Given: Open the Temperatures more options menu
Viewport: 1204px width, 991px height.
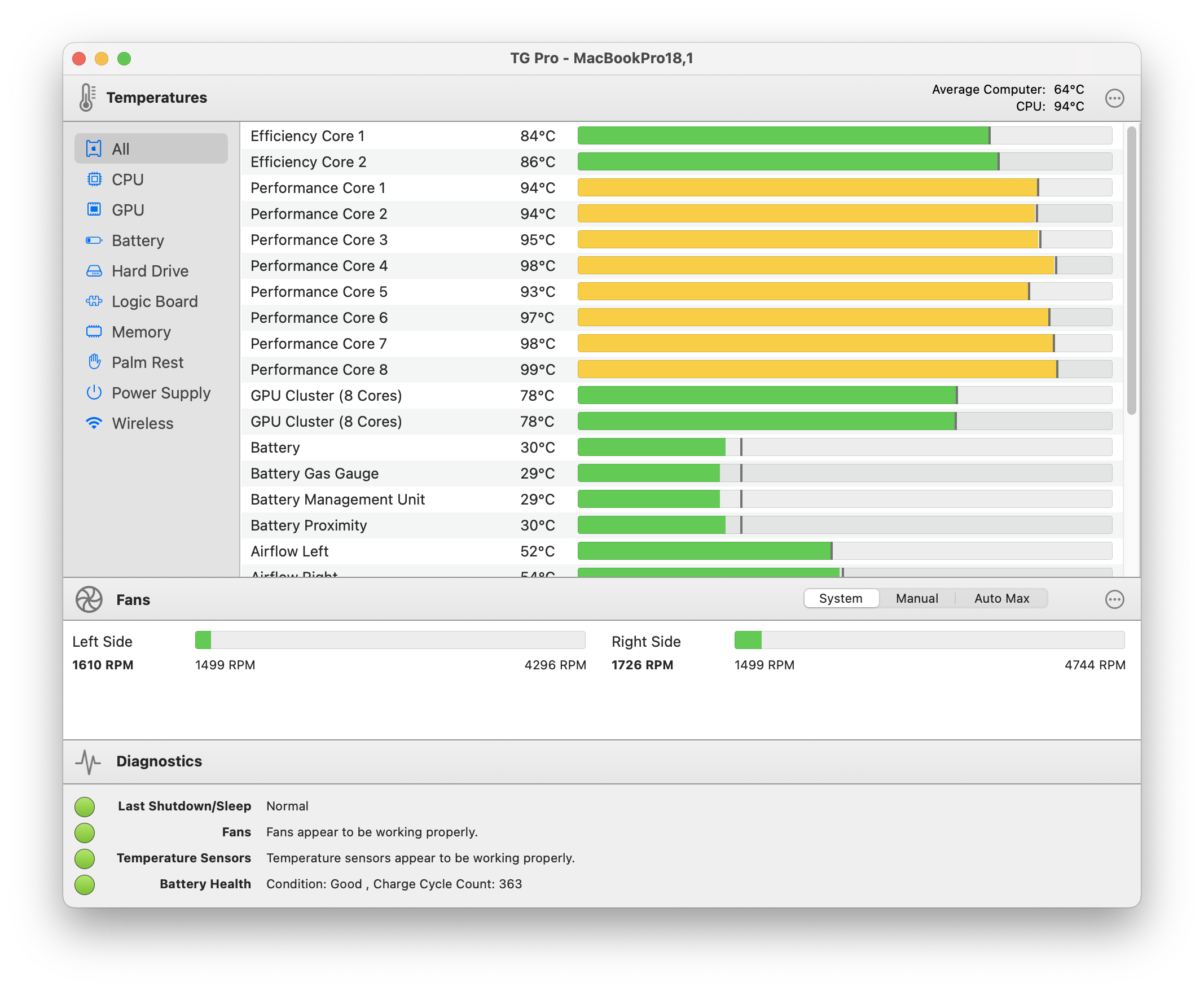Looking at the screenshot, I should click(x=1114, y=98).
